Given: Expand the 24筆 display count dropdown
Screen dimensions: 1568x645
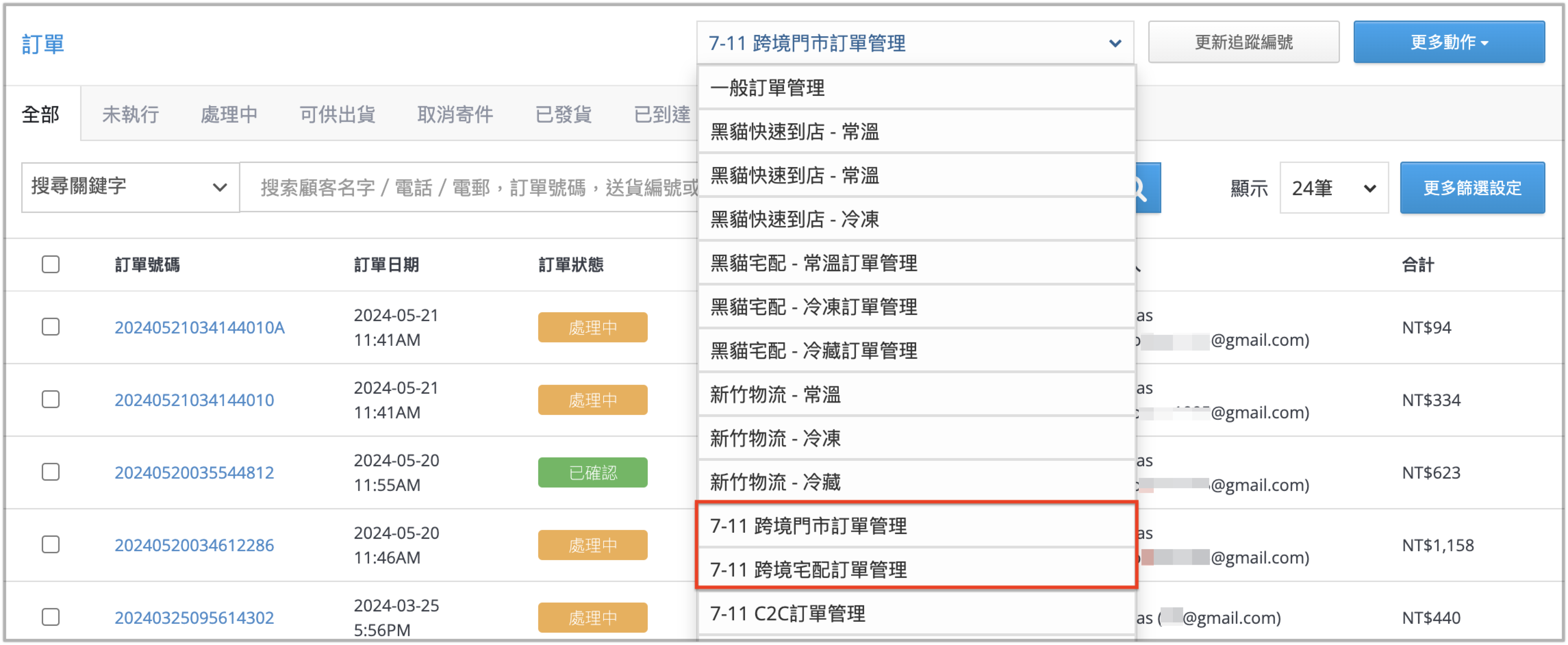Looking at the screenshot, I should click(x=1333, y=188).
